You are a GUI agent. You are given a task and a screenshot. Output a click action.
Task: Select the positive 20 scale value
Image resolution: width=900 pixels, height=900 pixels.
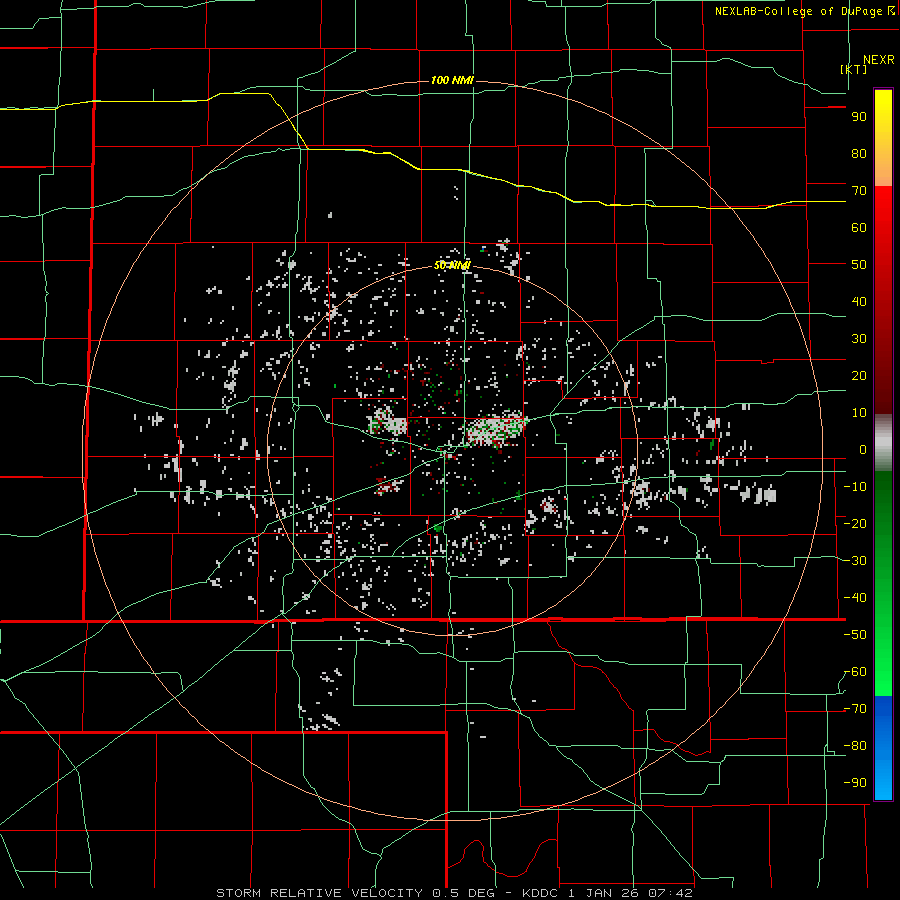tap(859, 376)
